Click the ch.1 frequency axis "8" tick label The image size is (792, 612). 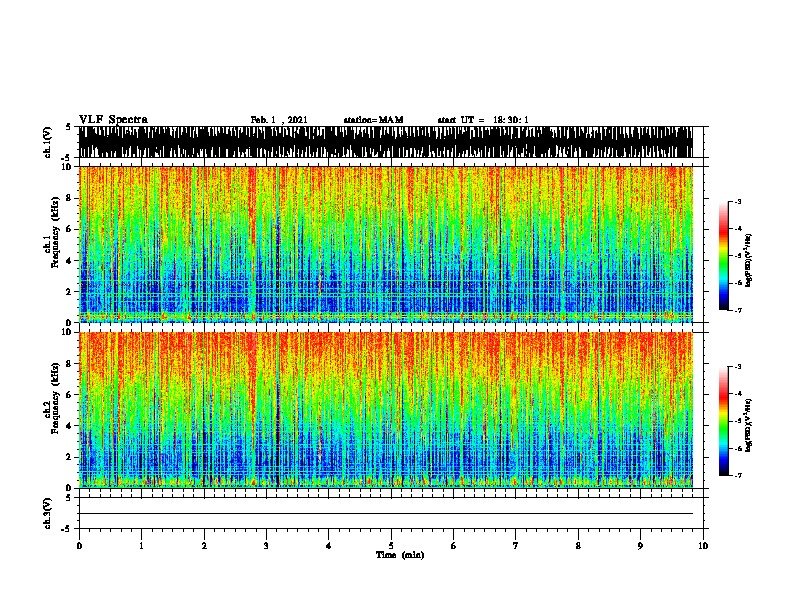pos(69,198)
